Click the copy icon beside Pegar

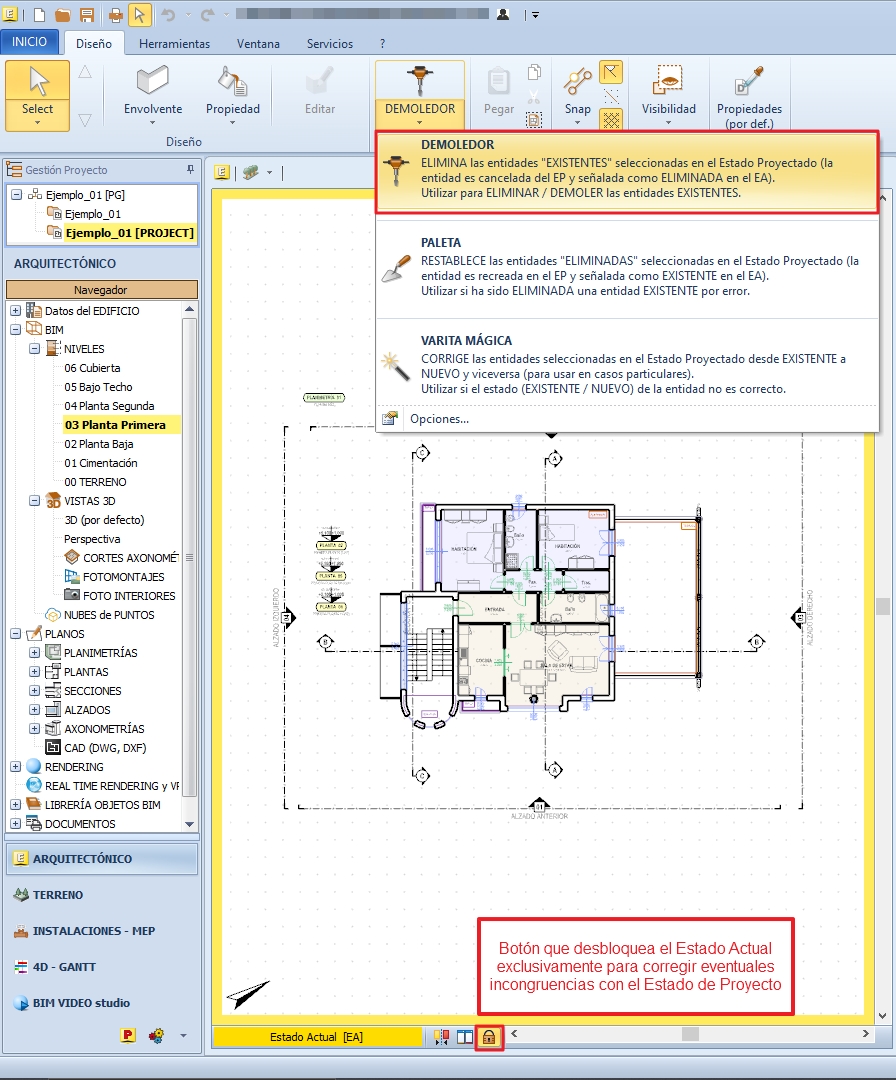534,72
